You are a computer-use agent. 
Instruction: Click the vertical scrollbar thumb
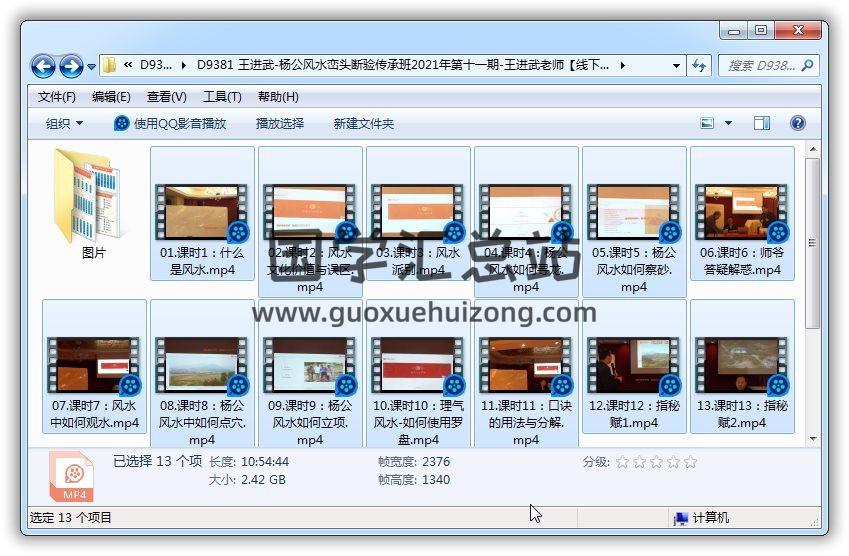[x=812, y=243]
